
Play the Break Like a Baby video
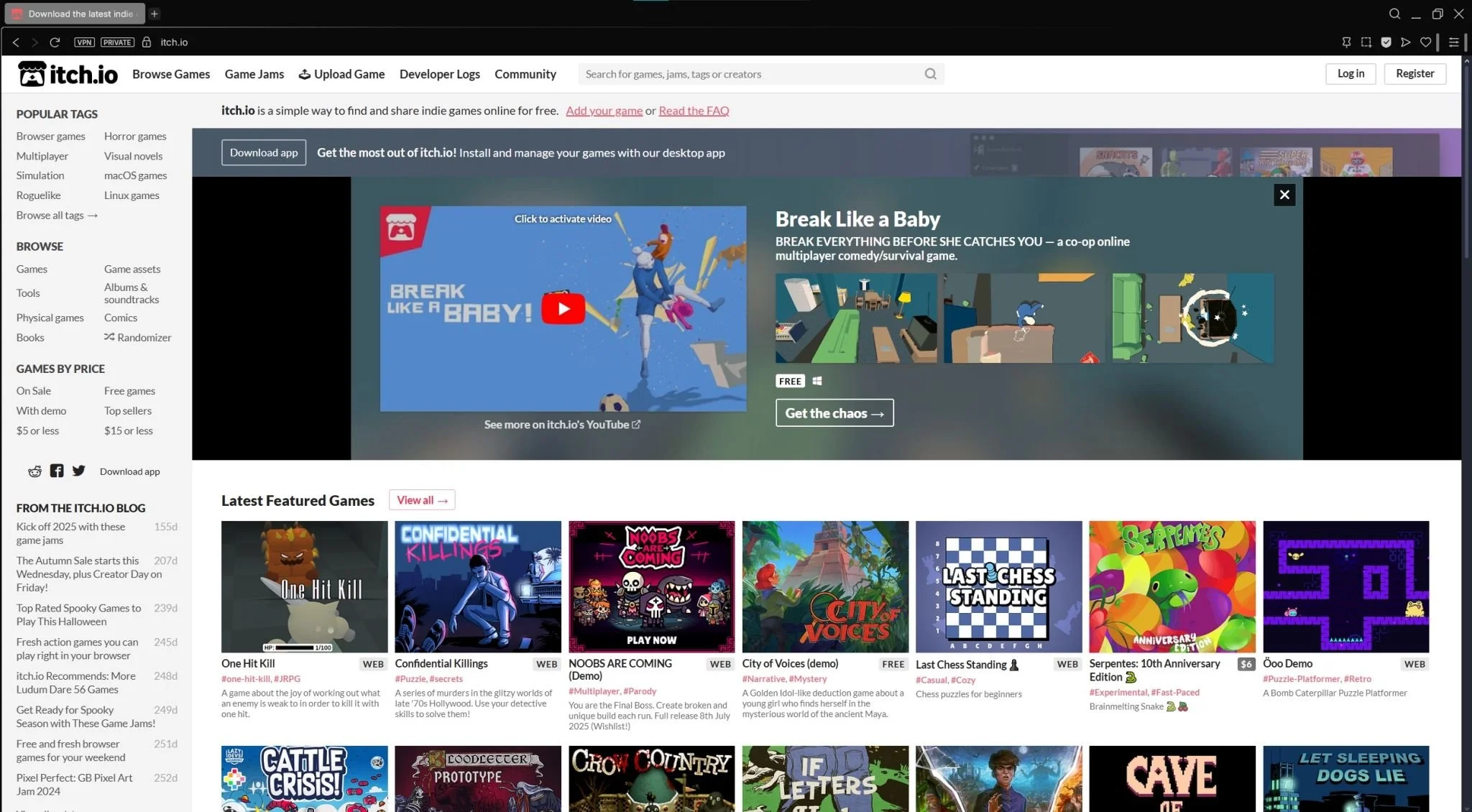(x=563, y=309)
